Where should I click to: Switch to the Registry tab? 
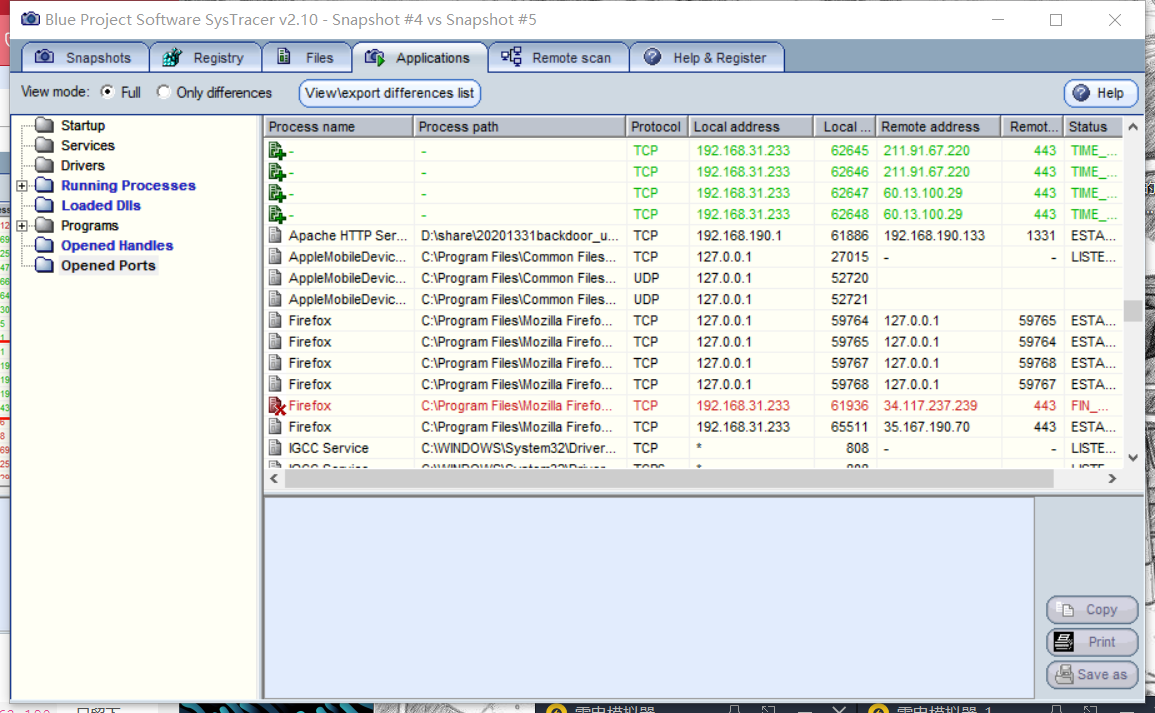pos(205,57)
